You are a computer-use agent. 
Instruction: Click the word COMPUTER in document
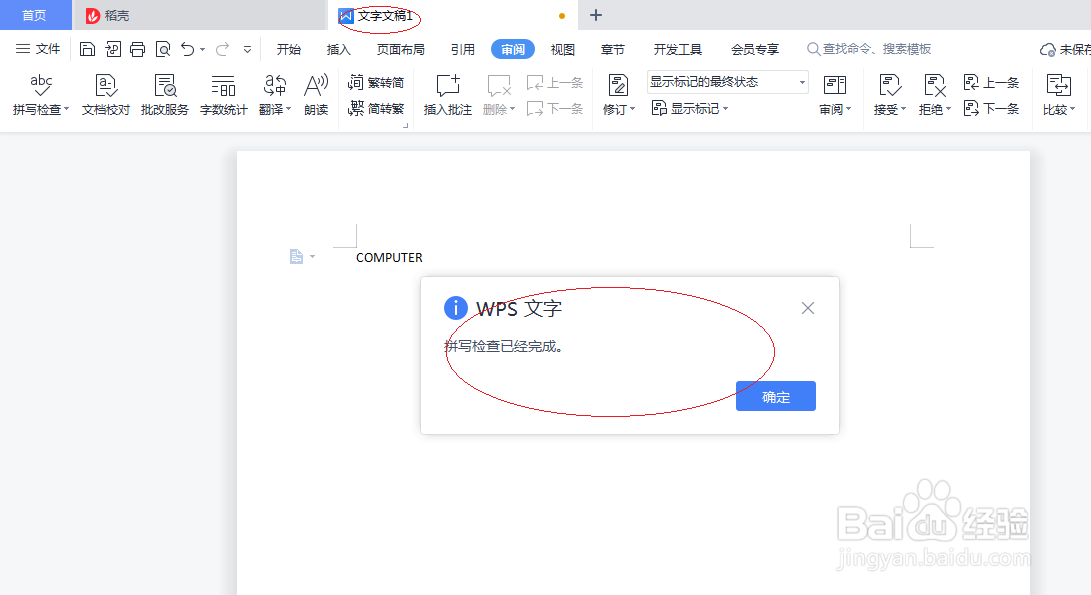(x=389, y=257)
